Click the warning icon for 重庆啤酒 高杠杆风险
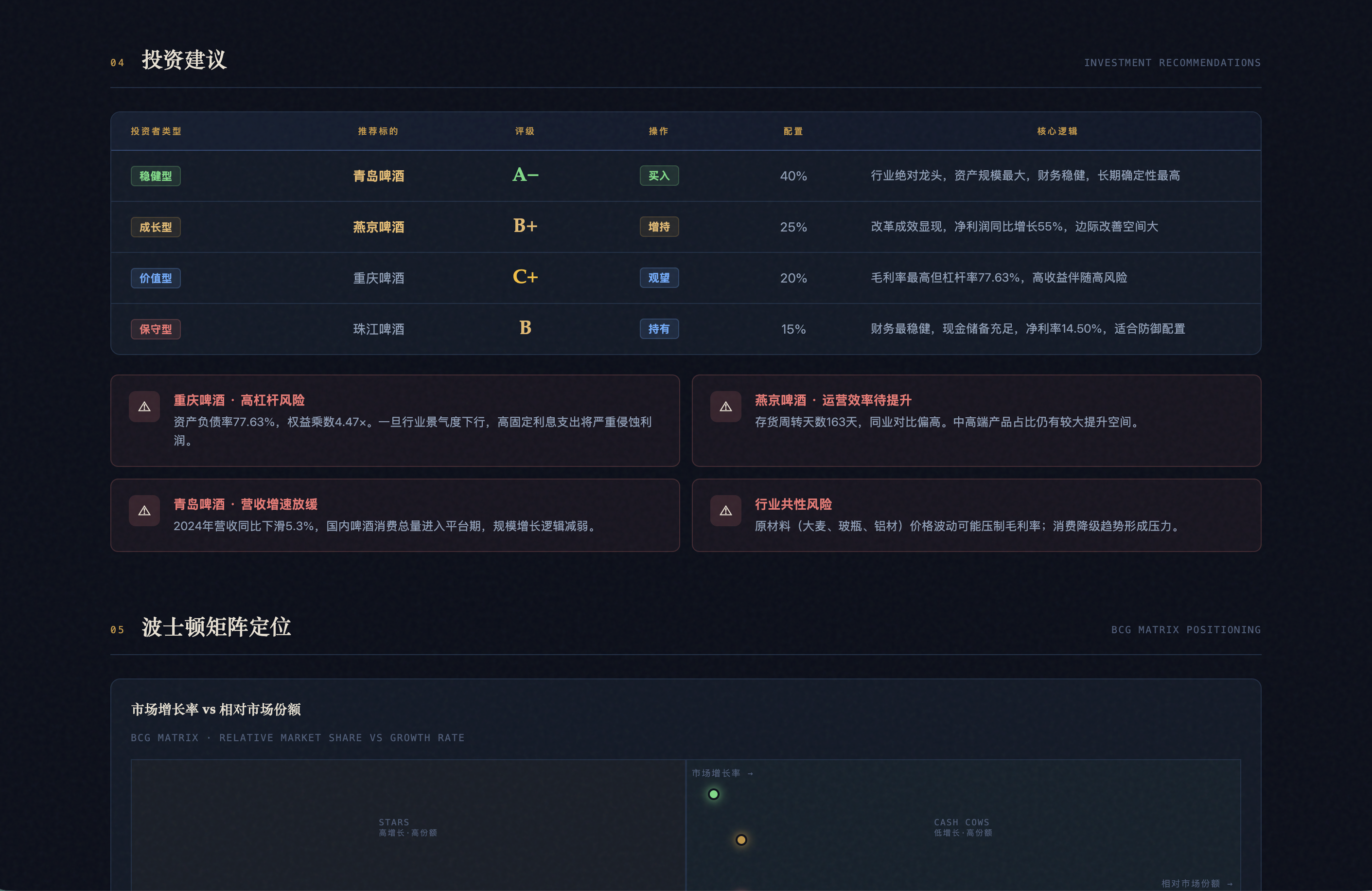Viewport: 1372px width, 891px height. click(x=144, y=407)
